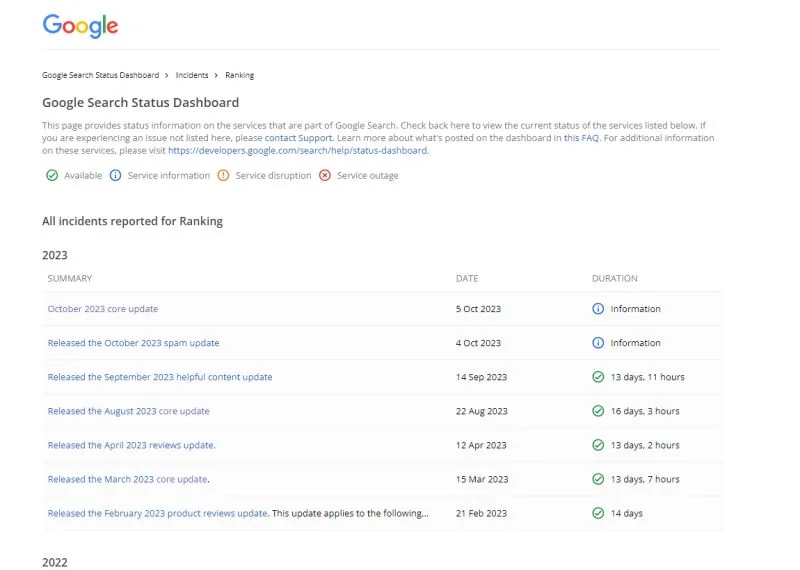Viewport: 800px width, 570px height.
Task: Click the Service information legend label
Action: [168, 176]
